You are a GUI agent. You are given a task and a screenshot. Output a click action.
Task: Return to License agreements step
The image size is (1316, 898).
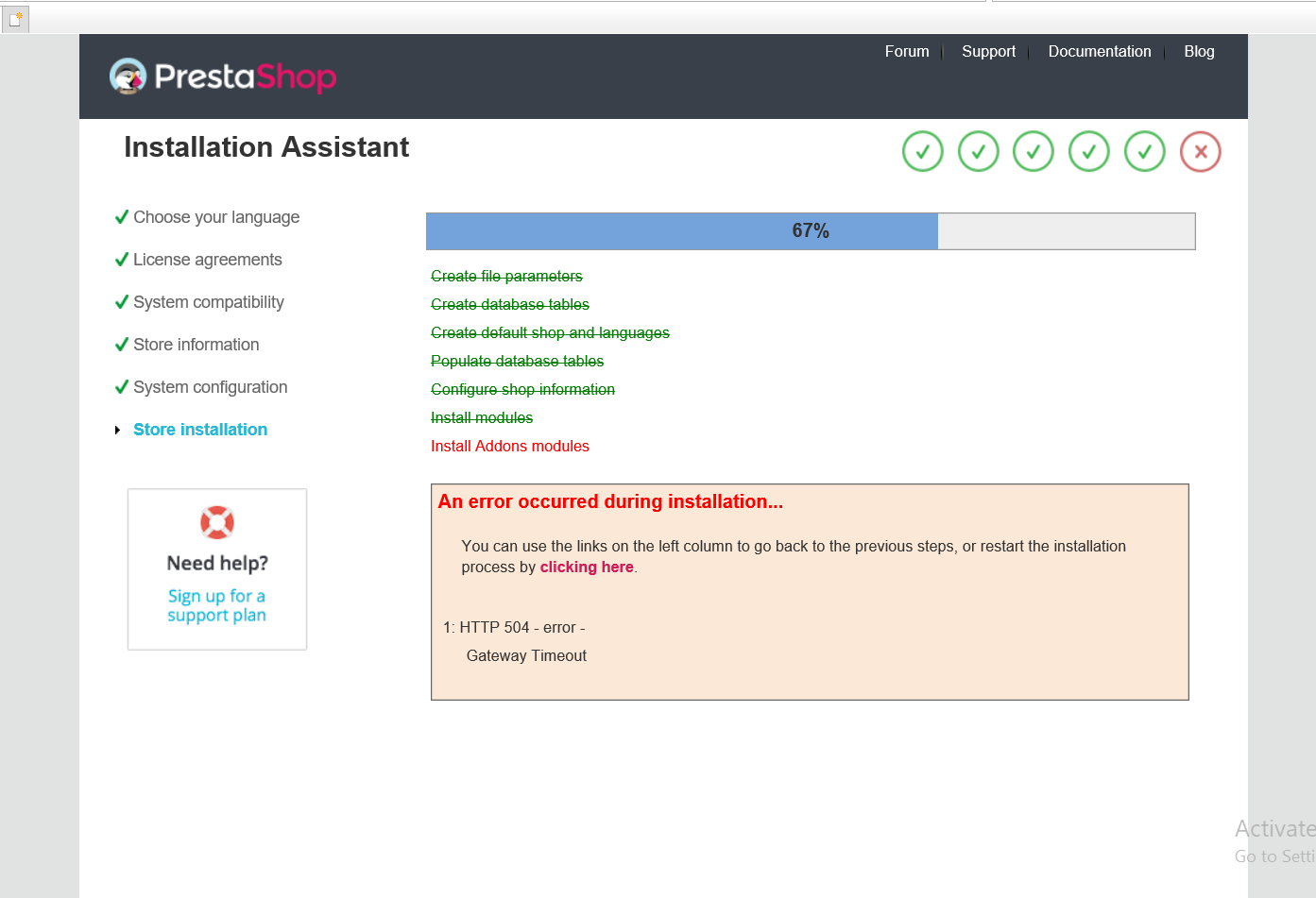point(208,260)
